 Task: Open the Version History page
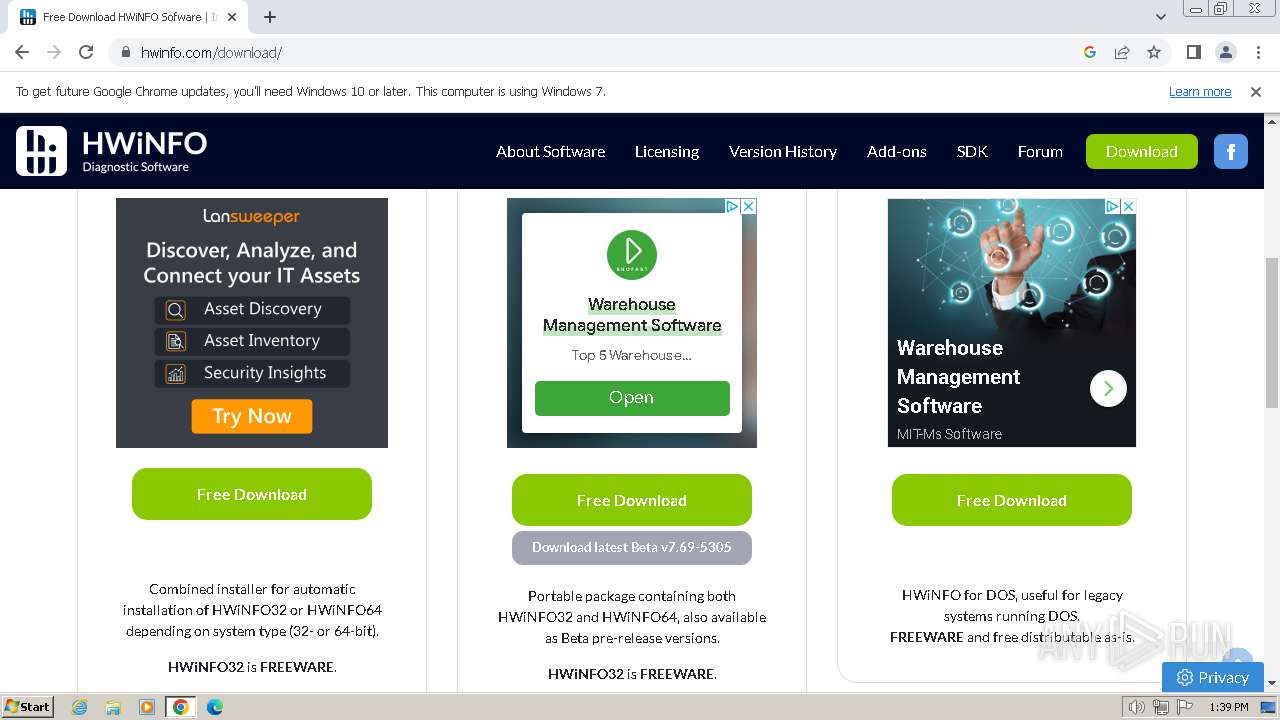pyautogui.click(x=783, y=152)
